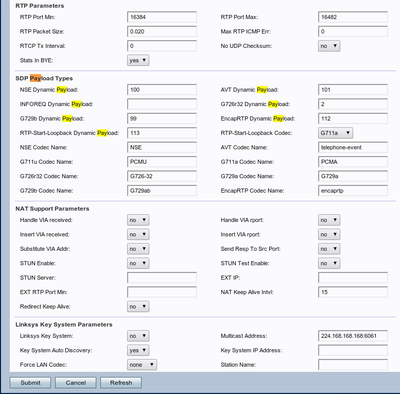Click AVT Dynamic Payload field
The width and height of the screenshot is (400, 394).
(x=353, y=90)
